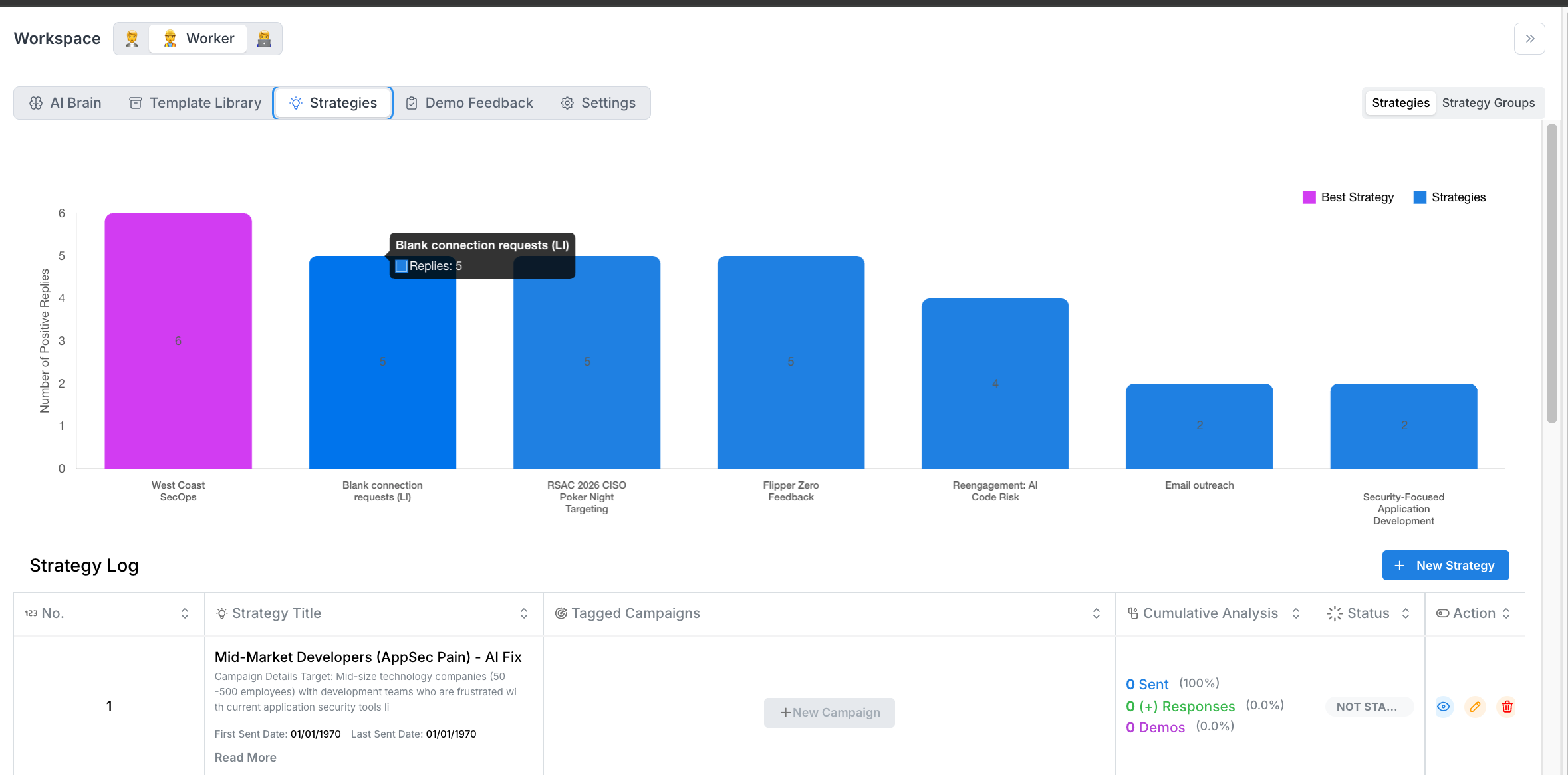Viewport: 1568px width, 775px height.
Task: Open the Demo Feedback tab
Action: [x=469, y=103]
